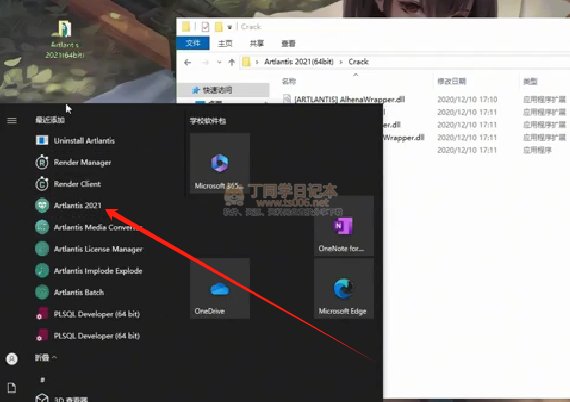This screenshot has height=402, width=570.
Task: Click Crack breadcrumb in address bar
Action: tap(358, 61)
